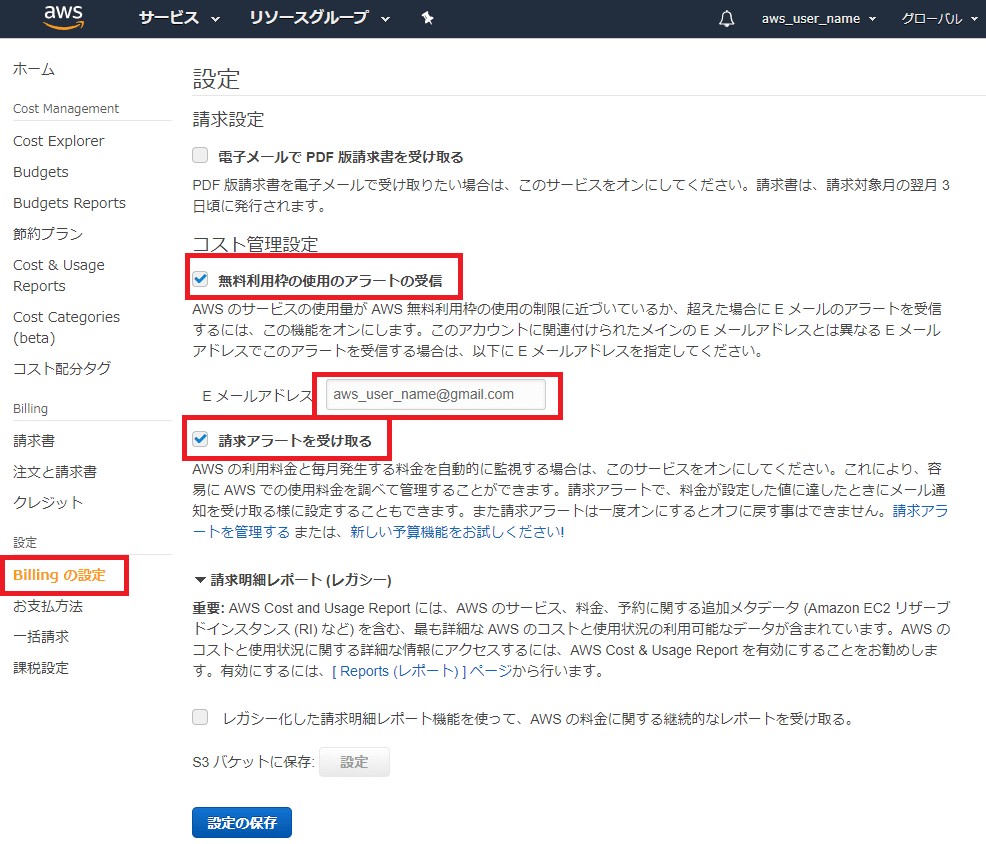The height and width of the screenshot is (844, 986).
Task: Open the 新しい予算機能をお試しください link
Action: pos(457,532)
